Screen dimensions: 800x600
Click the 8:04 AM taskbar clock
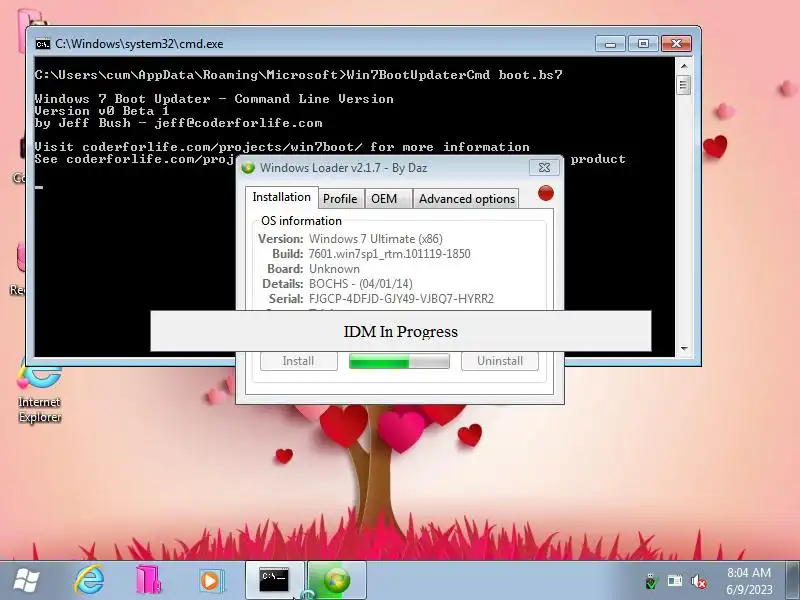[749, 581]
